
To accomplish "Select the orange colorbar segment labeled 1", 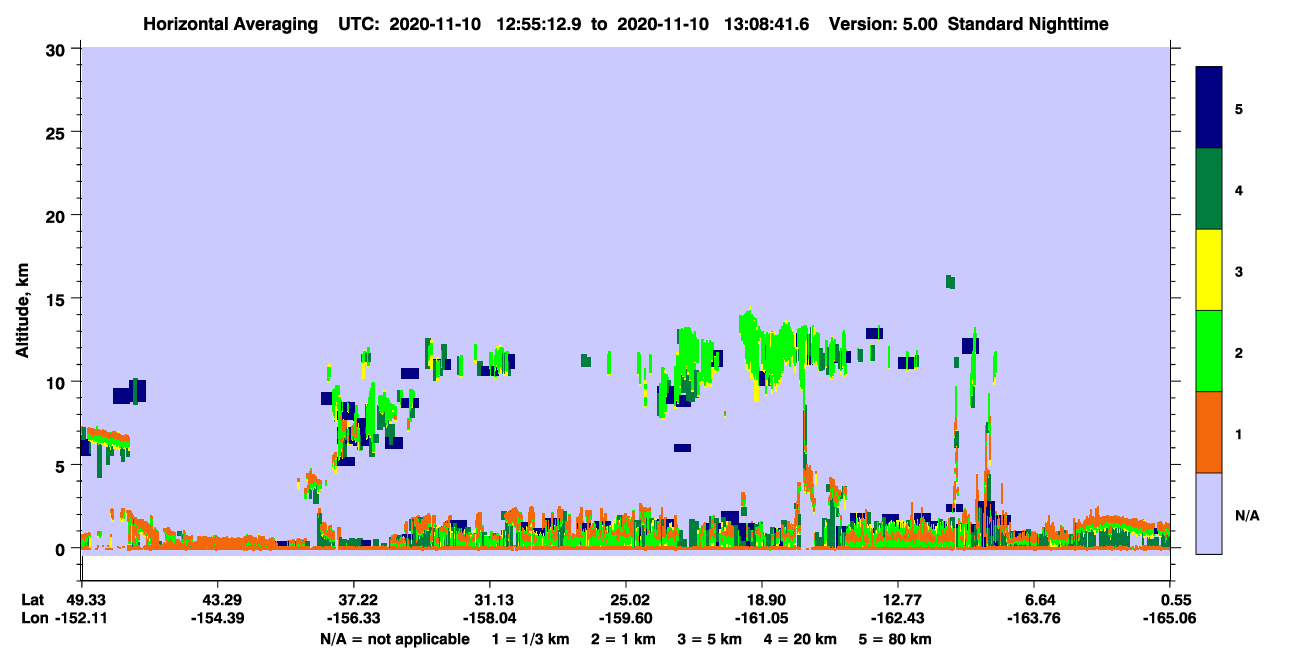I will 1209,432.
